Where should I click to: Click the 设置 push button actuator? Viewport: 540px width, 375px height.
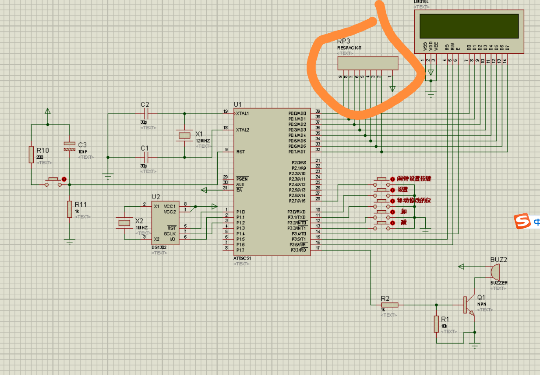pos(382,191)
